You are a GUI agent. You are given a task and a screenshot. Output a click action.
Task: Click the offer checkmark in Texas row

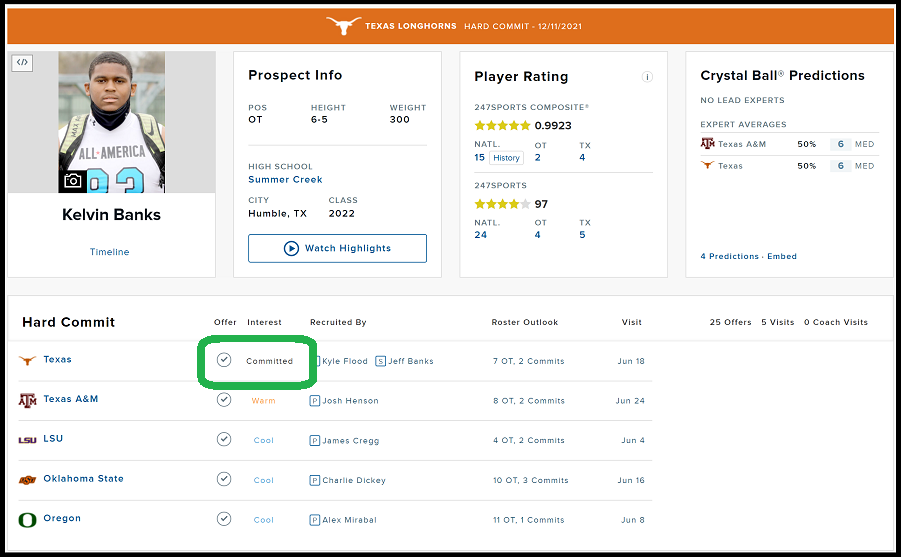pos(224,360)
